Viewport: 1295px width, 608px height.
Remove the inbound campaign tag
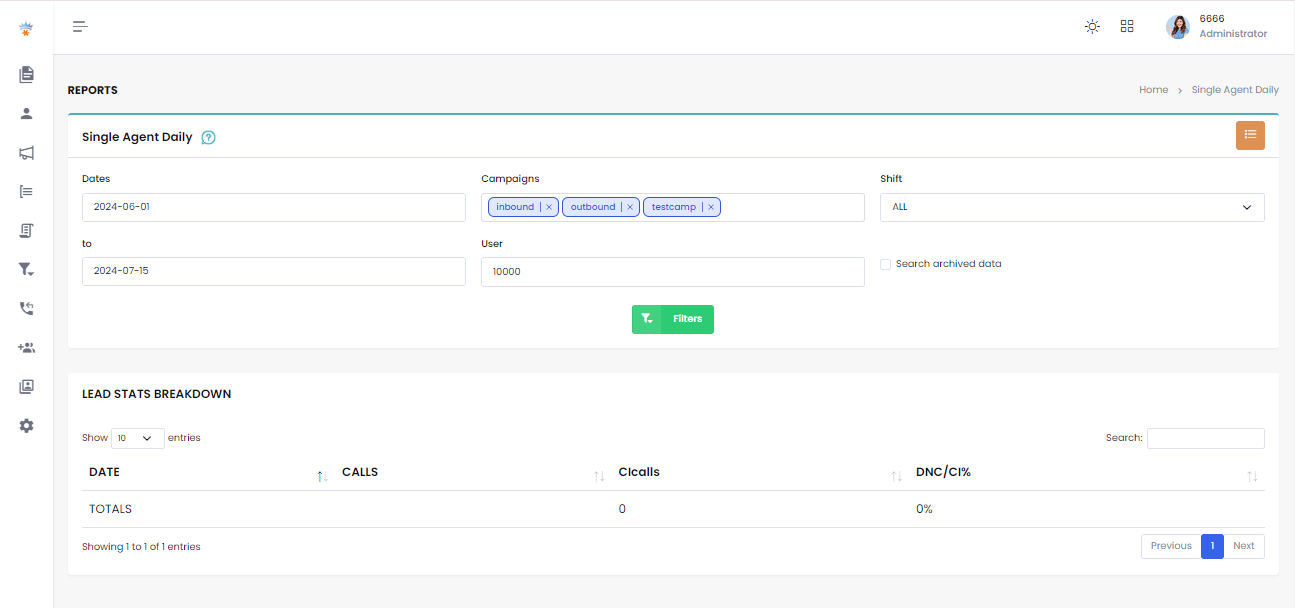tap(549, 207)
